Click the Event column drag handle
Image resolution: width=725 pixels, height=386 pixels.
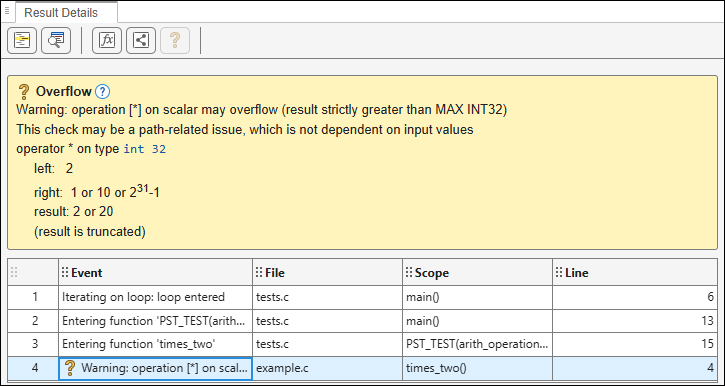pyautogui.click(x=65, y=273)
